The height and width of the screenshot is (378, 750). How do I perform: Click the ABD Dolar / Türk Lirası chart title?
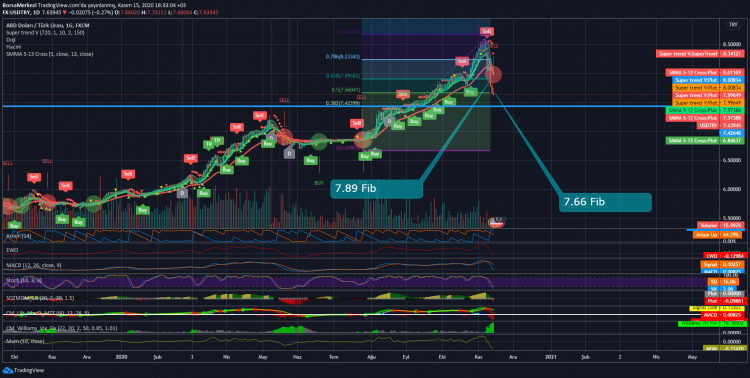pyautogui.click(x=48, y=25)
